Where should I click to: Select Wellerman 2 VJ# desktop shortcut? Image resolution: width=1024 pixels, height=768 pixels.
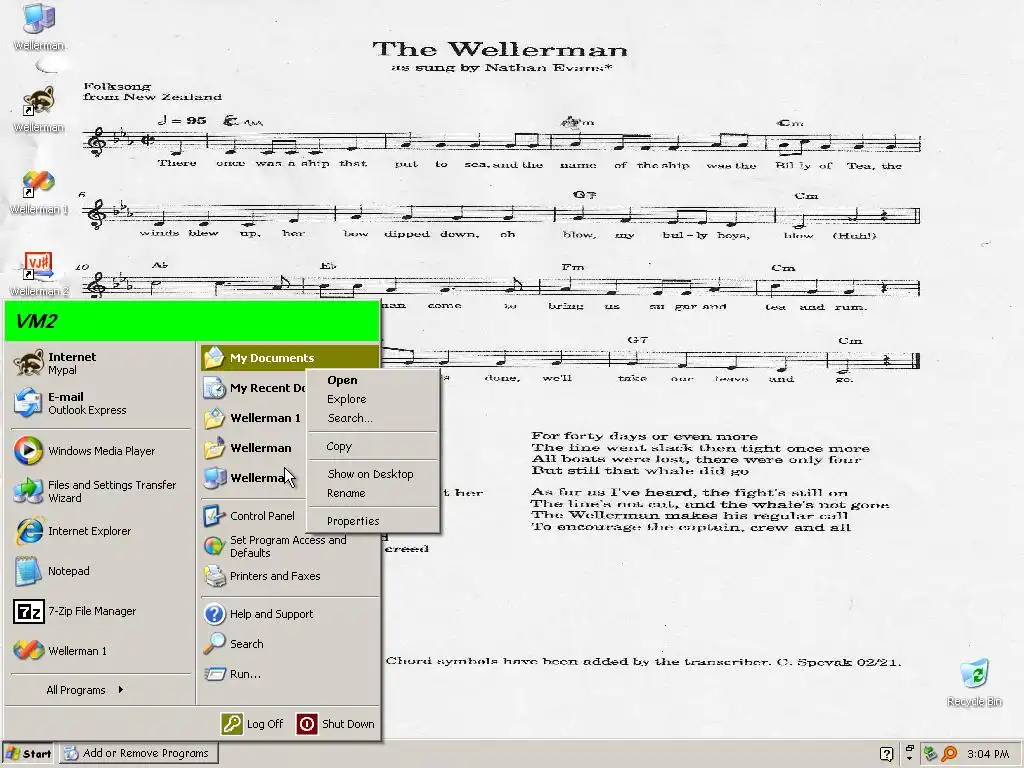[x=39, y=273]
